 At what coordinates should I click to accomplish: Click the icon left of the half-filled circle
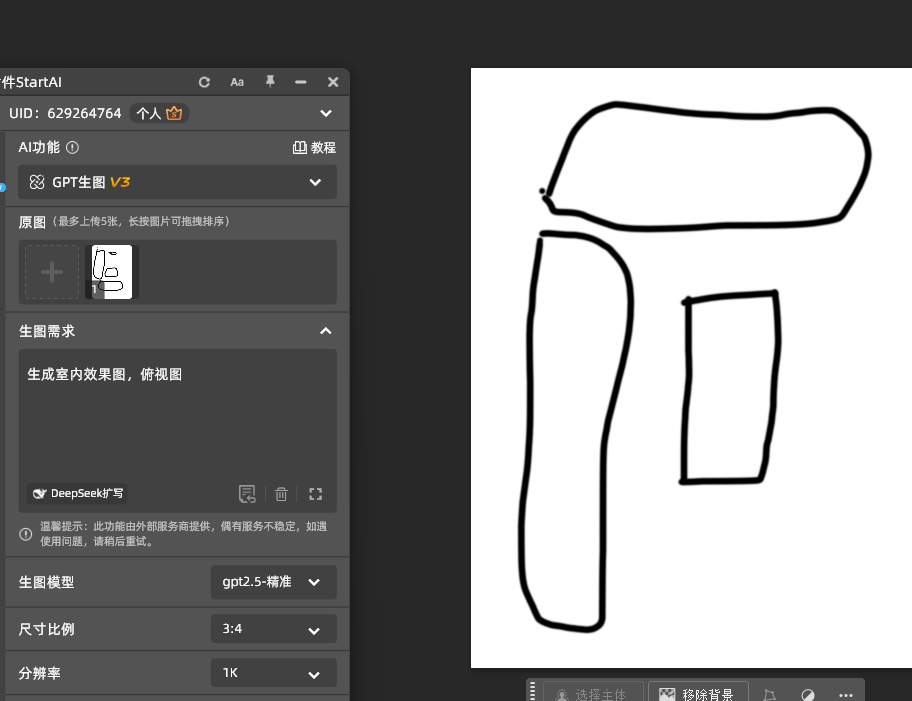pos(770,695)
